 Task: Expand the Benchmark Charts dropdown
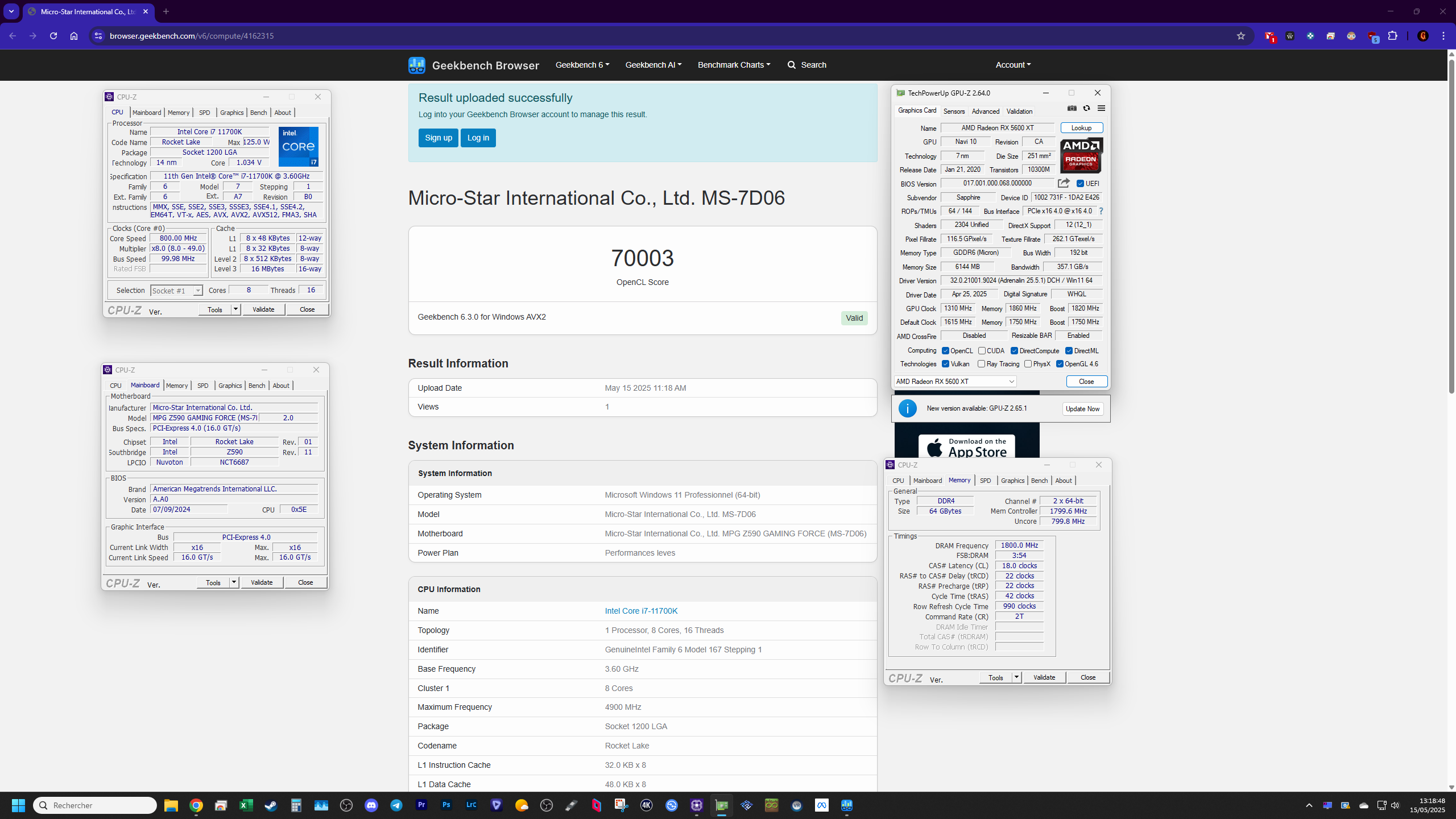click(734, 65)
